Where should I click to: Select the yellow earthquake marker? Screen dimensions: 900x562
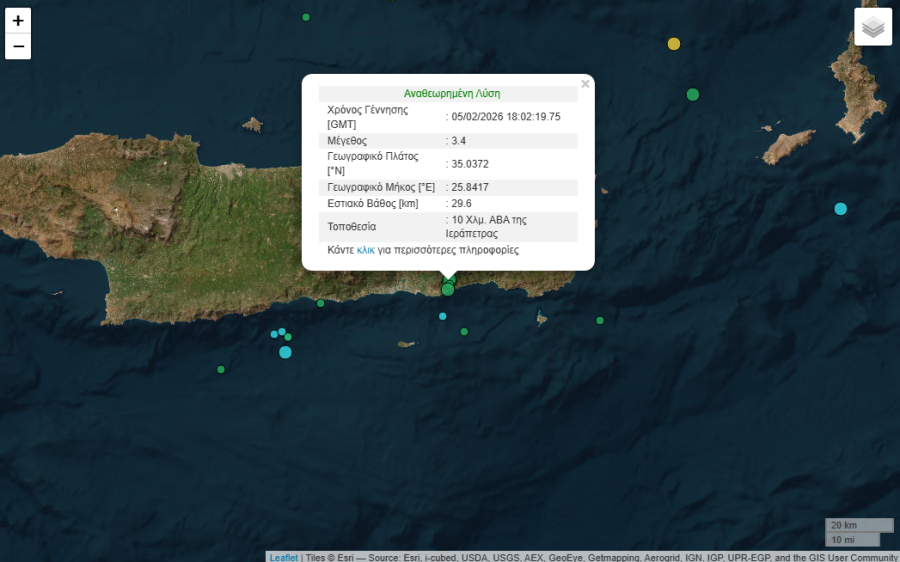click(x=674, y=44)
